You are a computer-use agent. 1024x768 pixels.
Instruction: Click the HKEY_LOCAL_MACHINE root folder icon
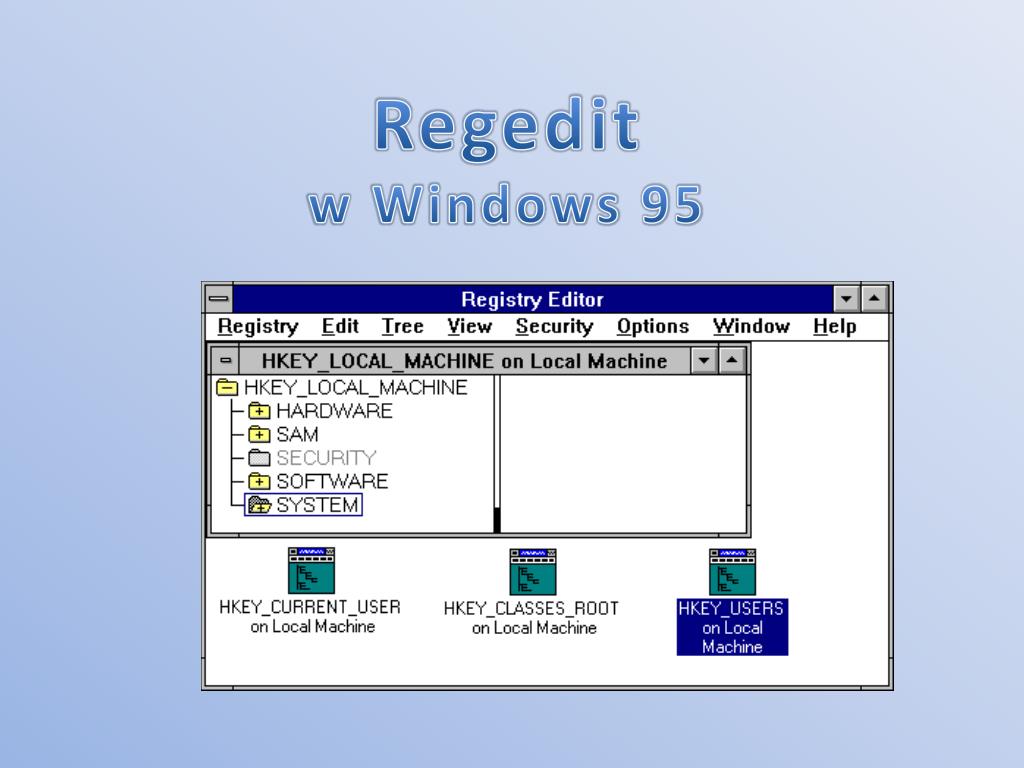pos(227,387)
